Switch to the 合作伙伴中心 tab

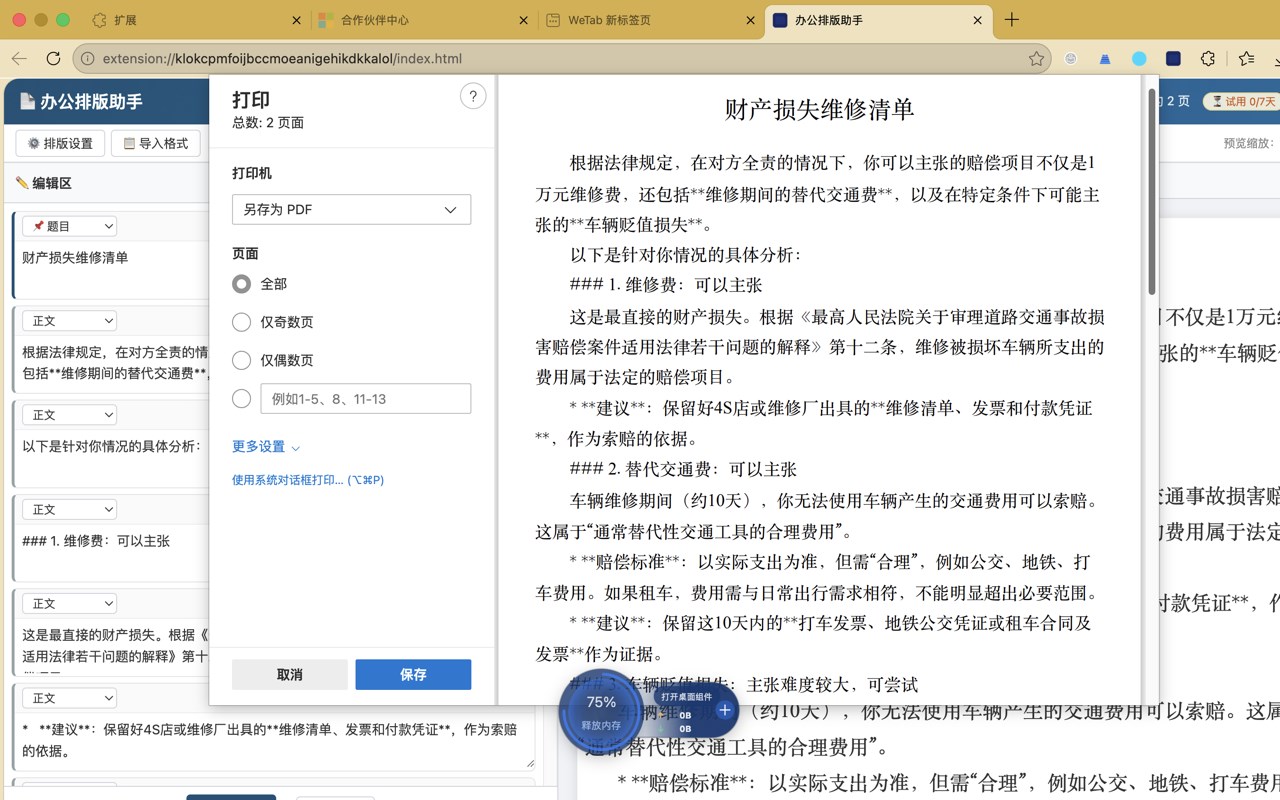click(x=424, y=20)
